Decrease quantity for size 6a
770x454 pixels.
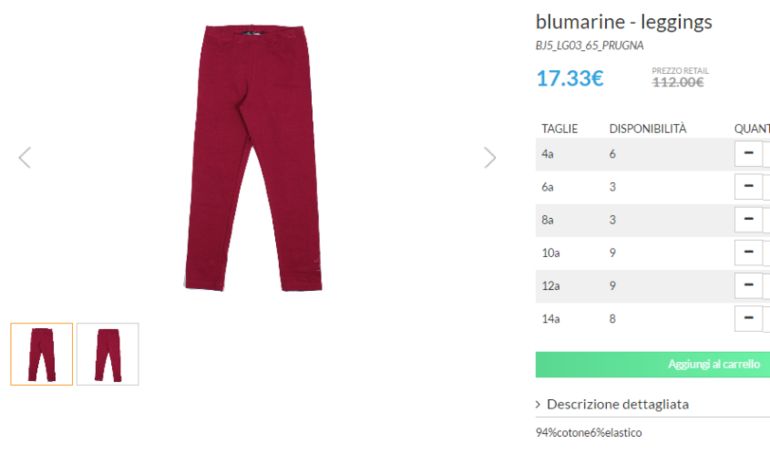pos(748,186)
